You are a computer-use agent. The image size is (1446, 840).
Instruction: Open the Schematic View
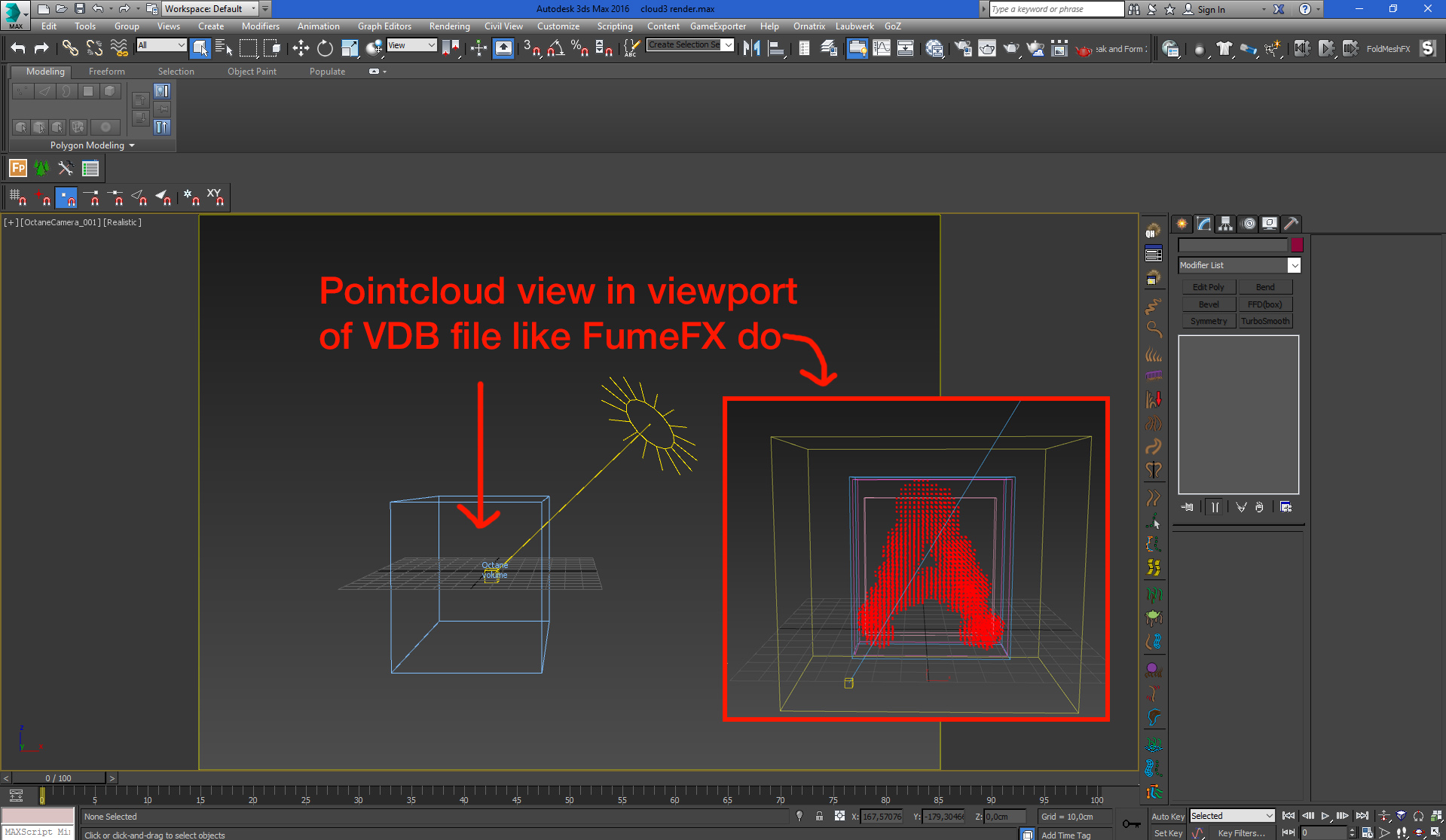(x=905, y=49)
